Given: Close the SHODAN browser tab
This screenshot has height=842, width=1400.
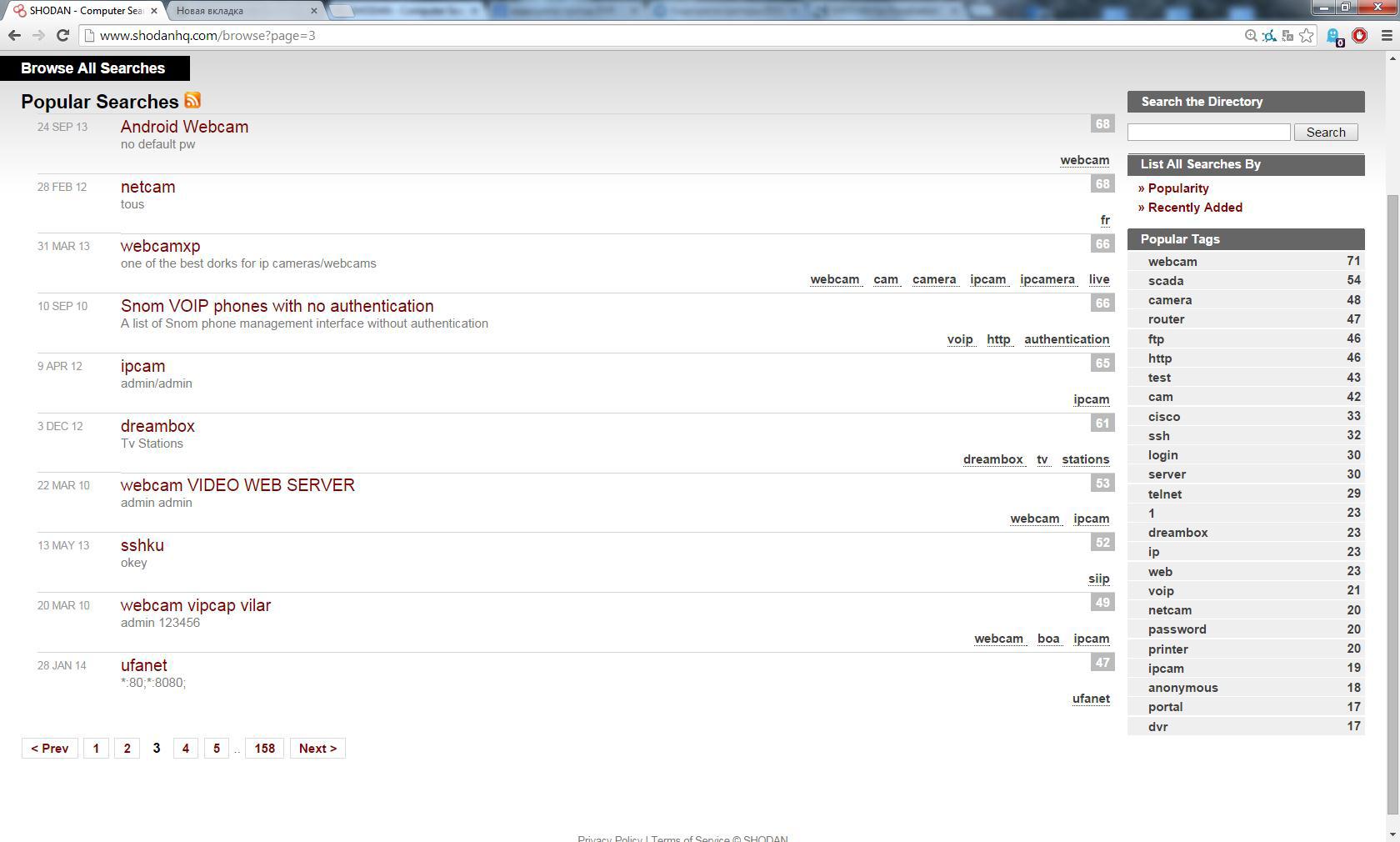Looking at the screenshot, I should pos(154,11).
